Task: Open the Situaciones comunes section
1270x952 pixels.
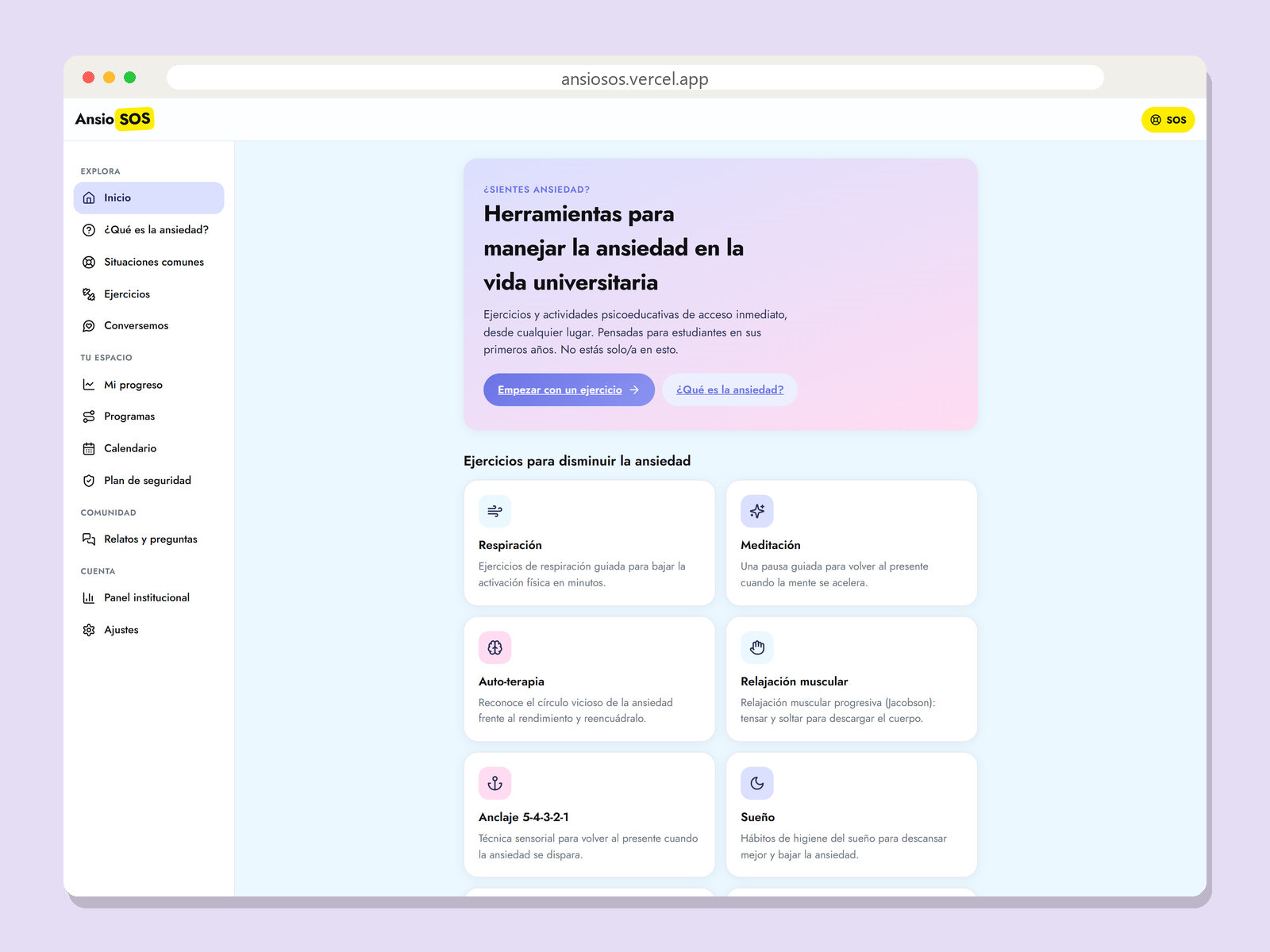Action: (x=148, y=262)
